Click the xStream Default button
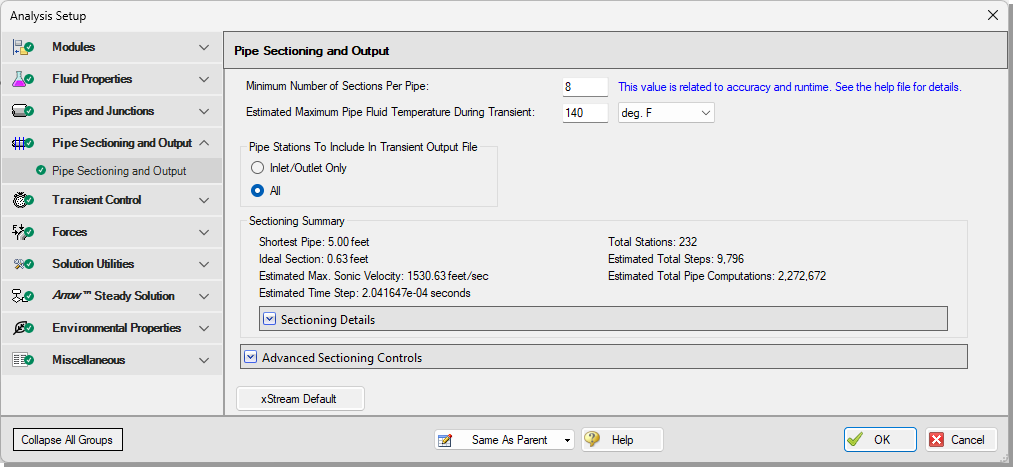Screen dimensions: 1013x467 300,399
